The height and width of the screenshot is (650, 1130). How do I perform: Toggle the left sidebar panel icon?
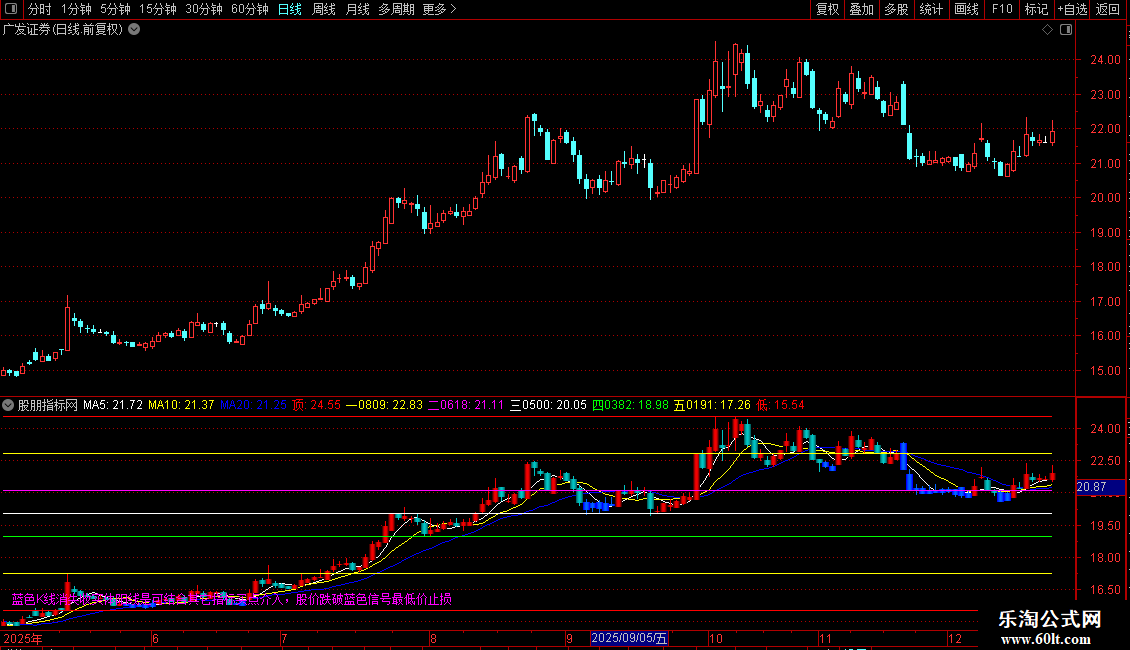click(11, 9)
